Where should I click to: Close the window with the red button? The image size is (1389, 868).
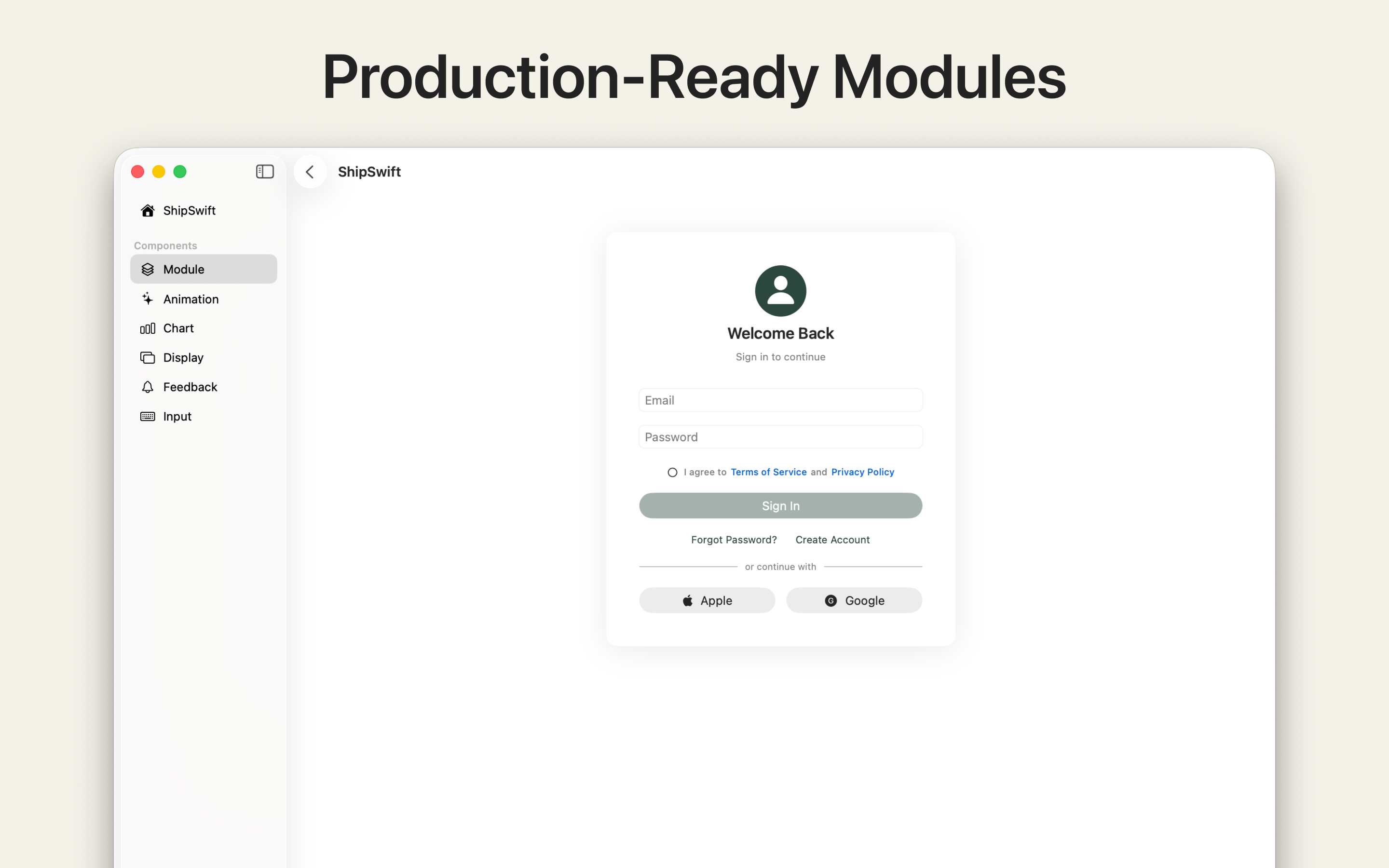pos(138,172)
